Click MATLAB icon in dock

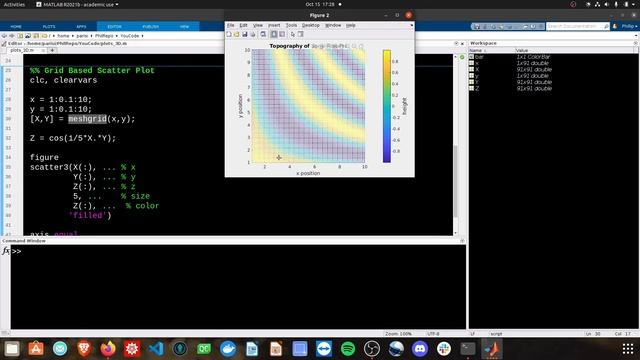[x=492, y=349]
